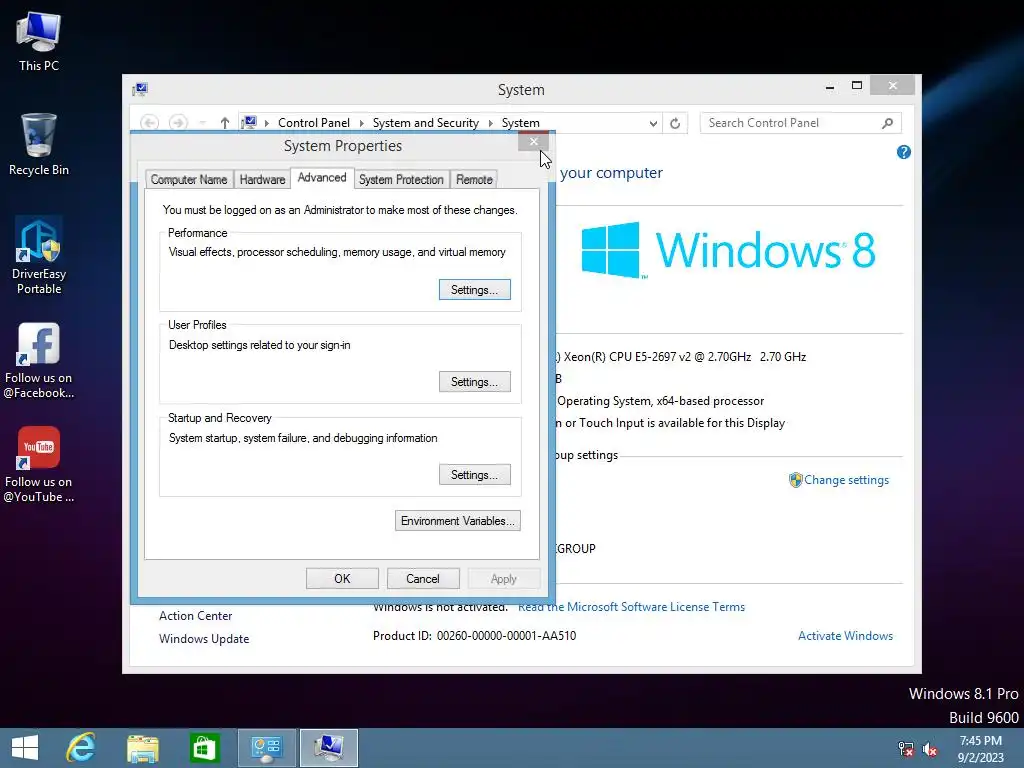Screen dimensions: 1024x768
Task: Close the System Properties dialog
Action: 534,142
